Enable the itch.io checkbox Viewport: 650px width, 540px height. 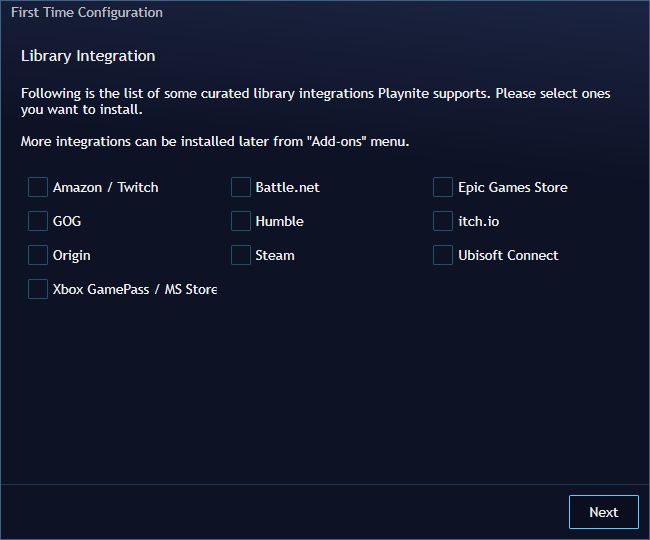443,221
